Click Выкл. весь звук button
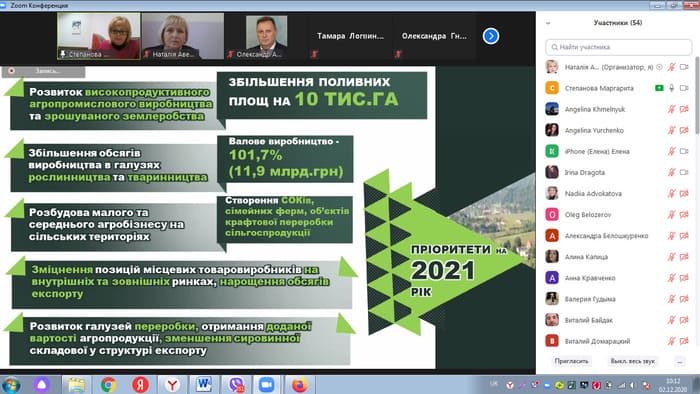 point(632,361)
